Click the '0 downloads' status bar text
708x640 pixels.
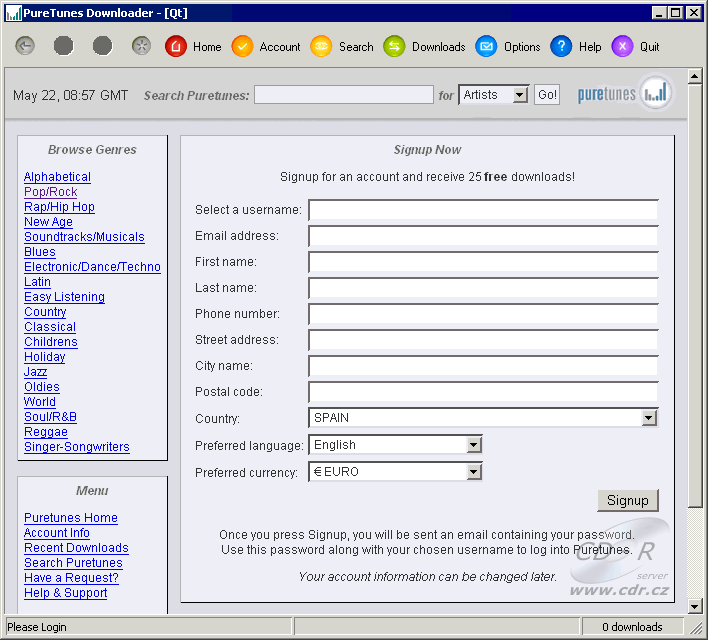pos(632,627)
